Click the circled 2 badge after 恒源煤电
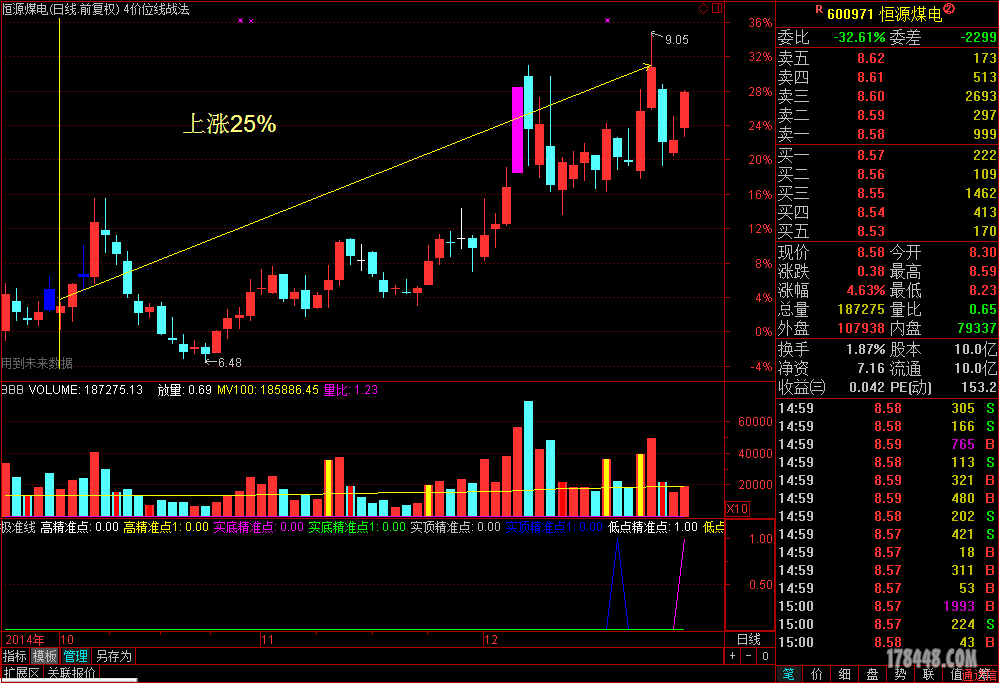The height and width of the screenshot is (683, 999). [x=950, y=10]
